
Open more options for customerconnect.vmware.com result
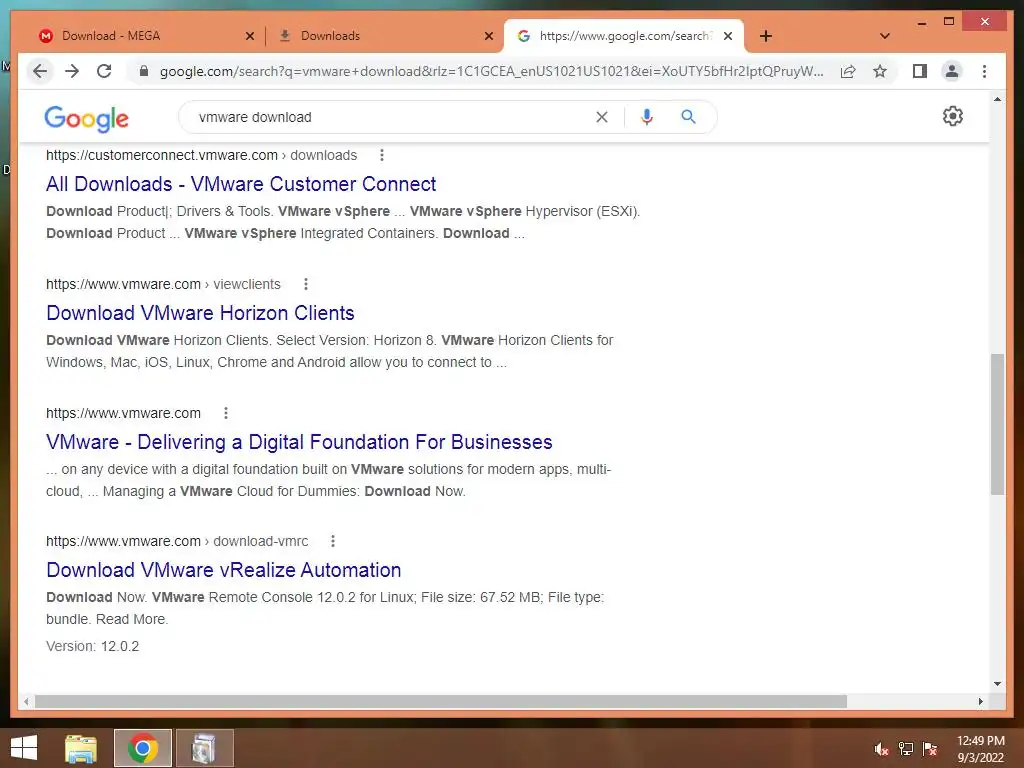tap(382, 155)
